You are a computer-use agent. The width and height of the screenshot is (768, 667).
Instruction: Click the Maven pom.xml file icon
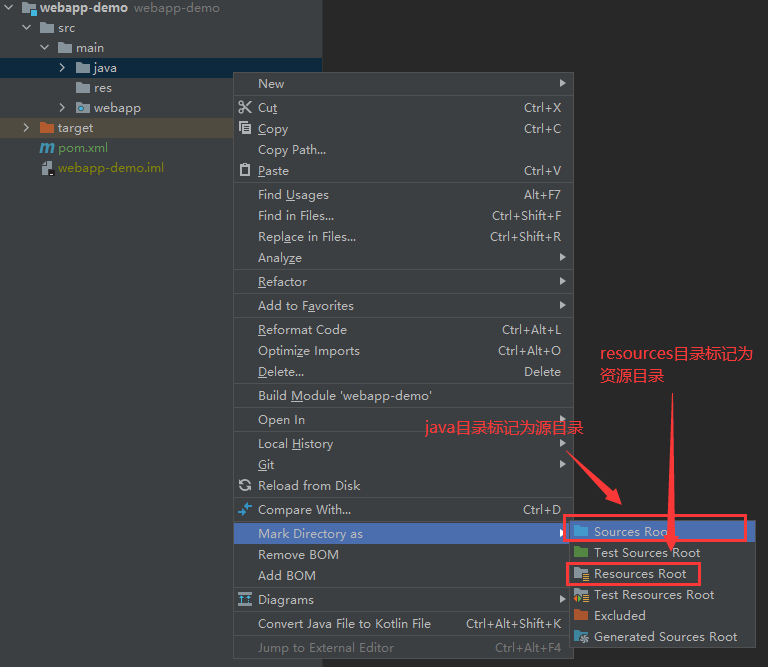click(x=47, y=148)
